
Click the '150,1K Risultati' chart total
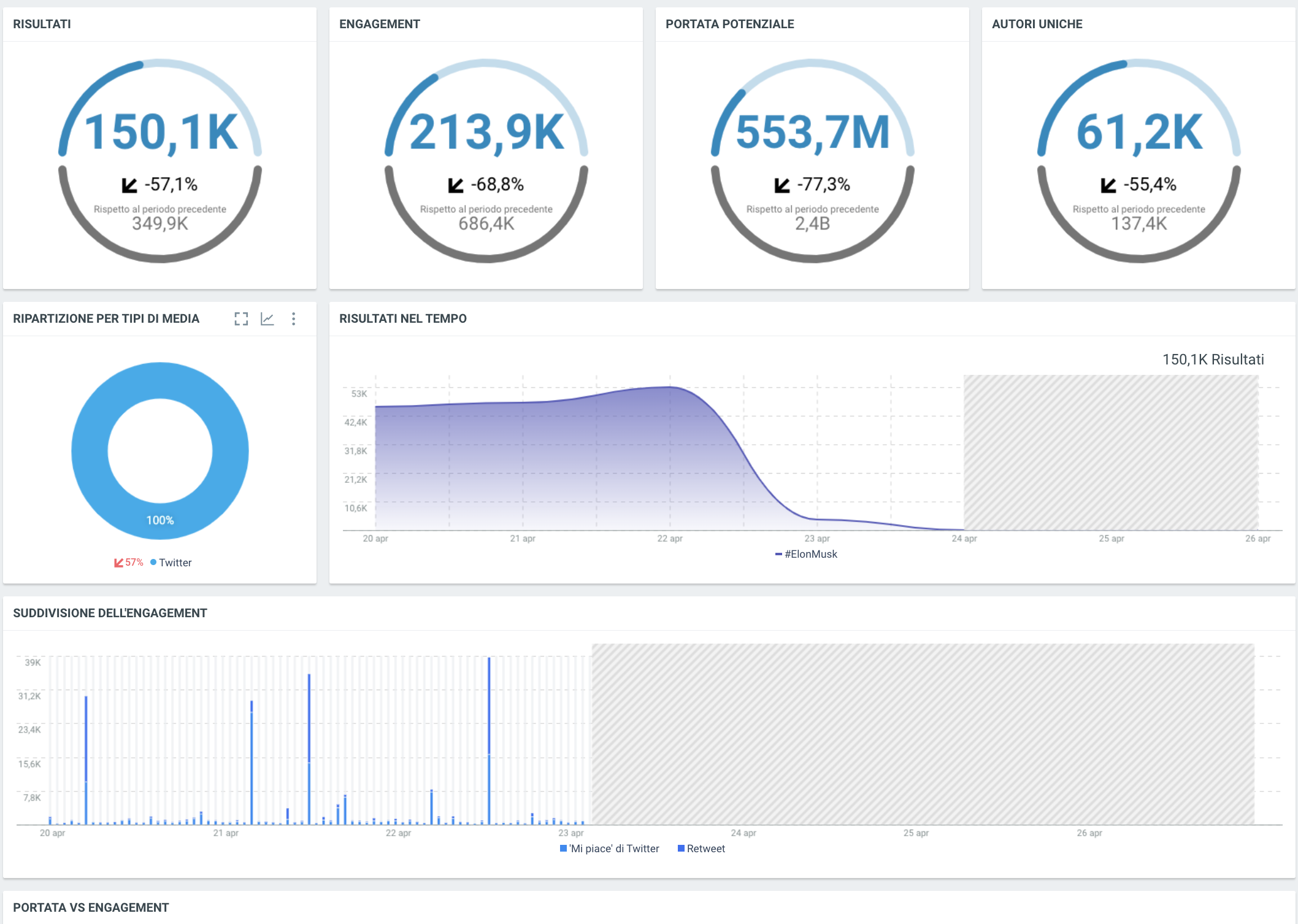pyautogui.click(x=1213, y=360)
